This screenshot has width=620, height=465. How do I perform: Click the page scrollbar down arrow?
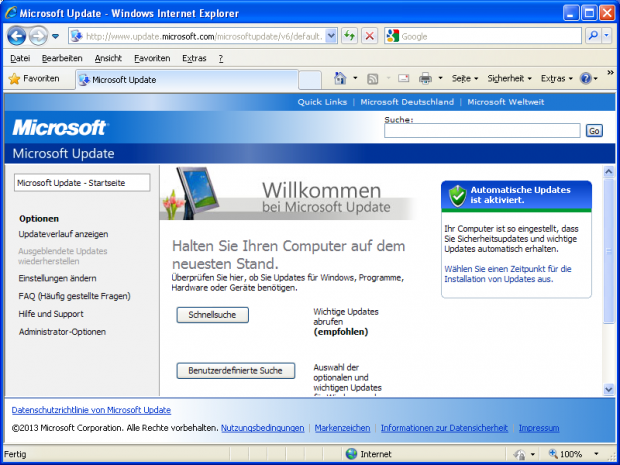pos(609,389)
